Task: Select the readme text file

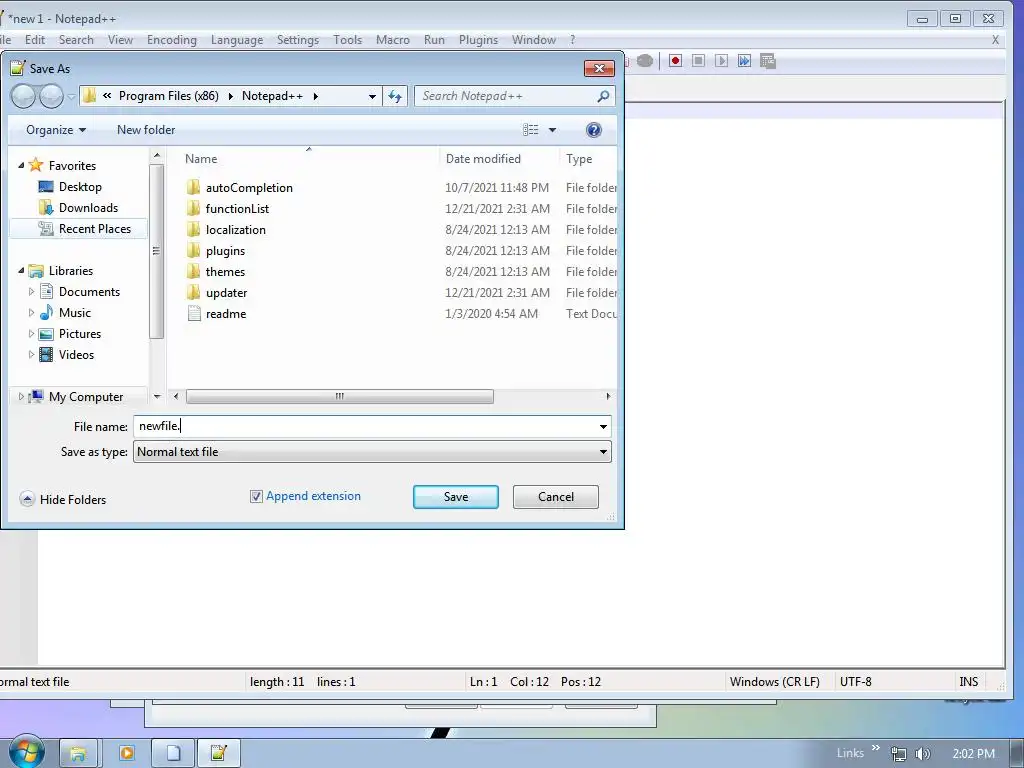Action: tap(226, 313)
